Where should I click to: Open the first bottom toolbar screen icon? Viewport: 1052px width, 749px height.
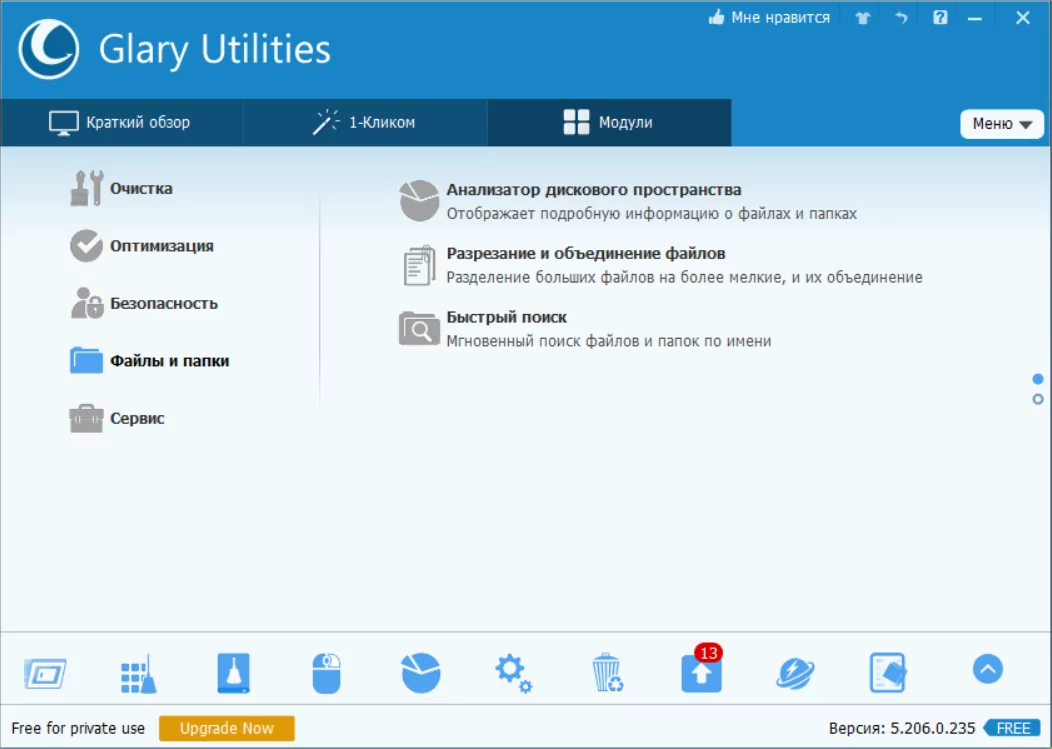46,673
